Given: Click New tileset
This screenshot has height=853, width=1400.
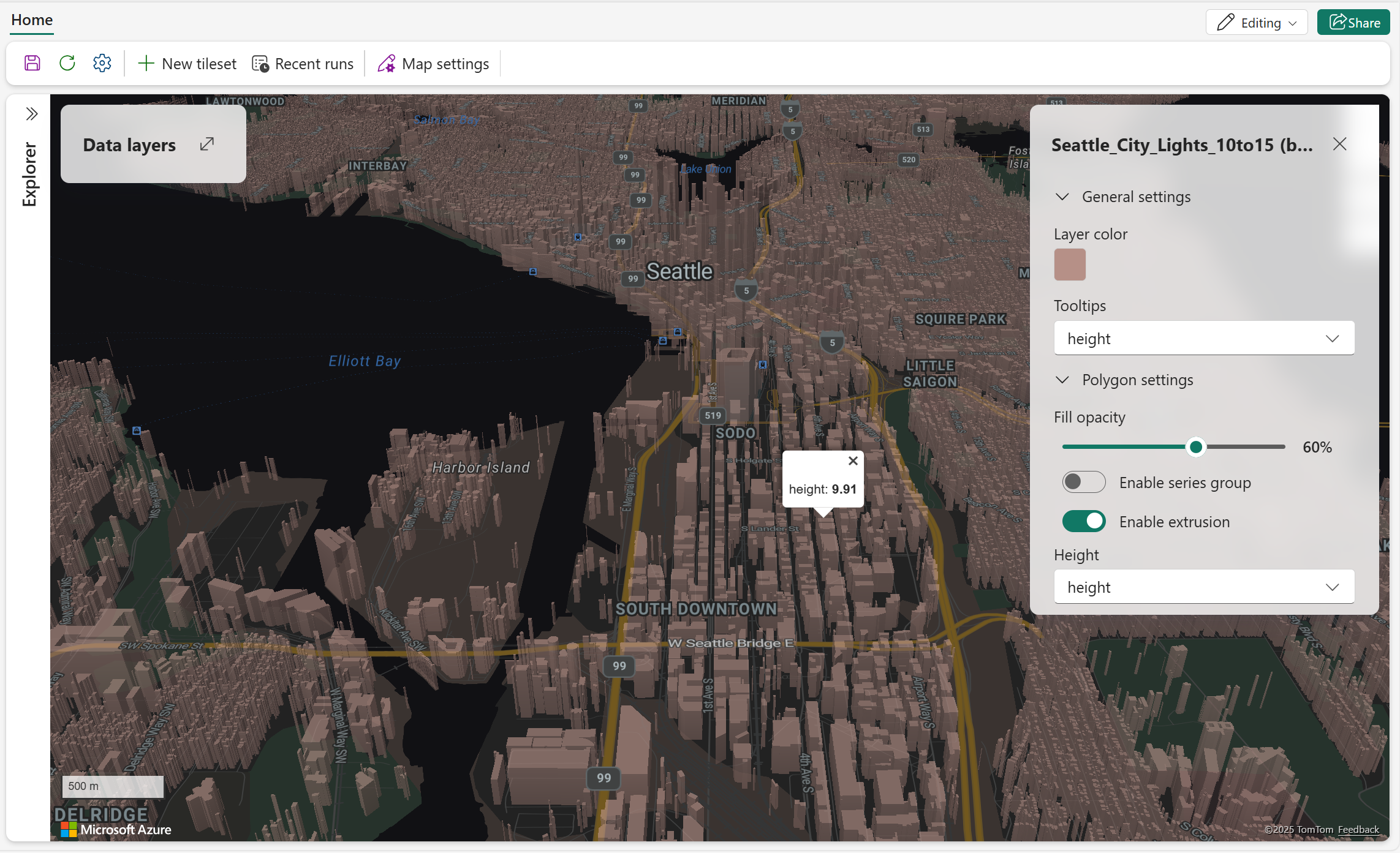Looking at the screenshot, I should click(187, 64).
